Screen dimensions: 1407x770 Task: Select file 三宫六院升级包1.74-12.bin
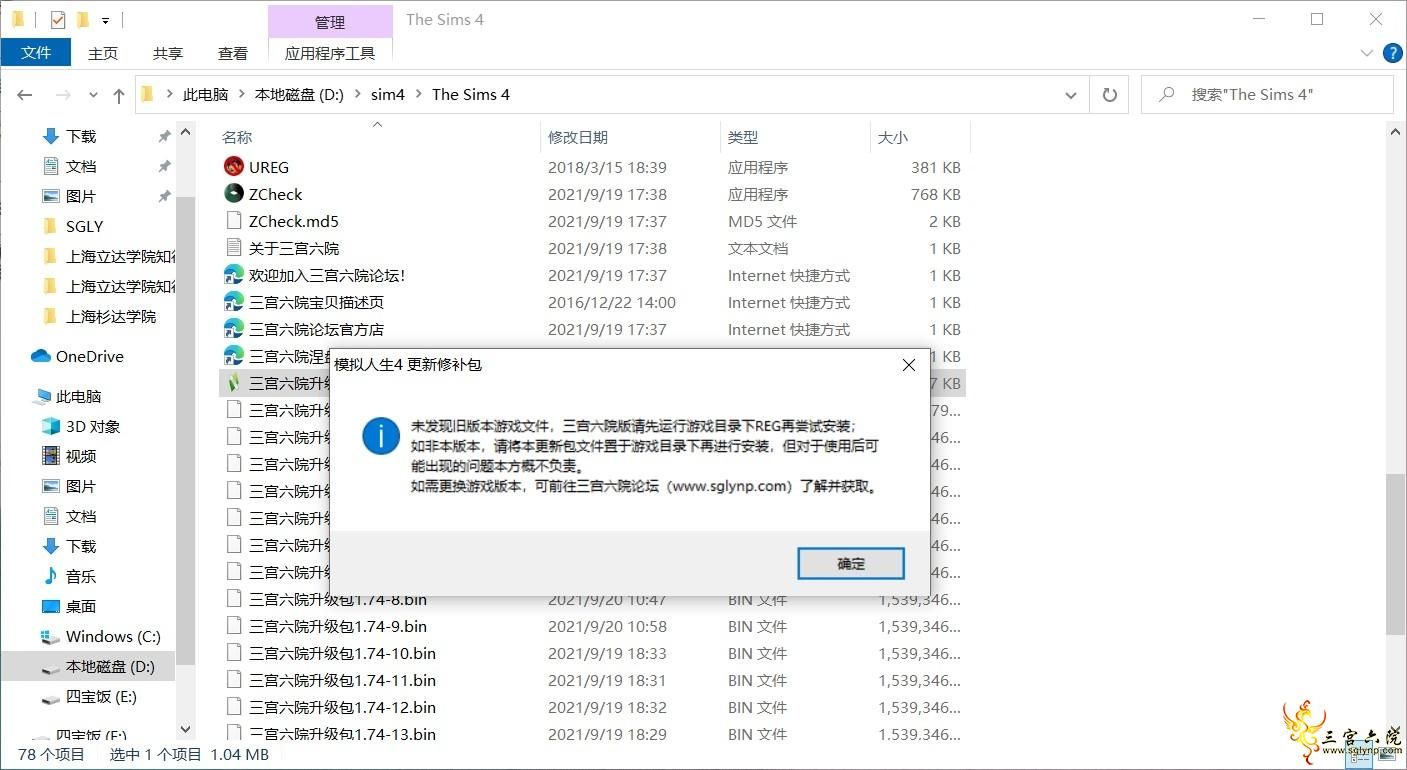point(342,707)
